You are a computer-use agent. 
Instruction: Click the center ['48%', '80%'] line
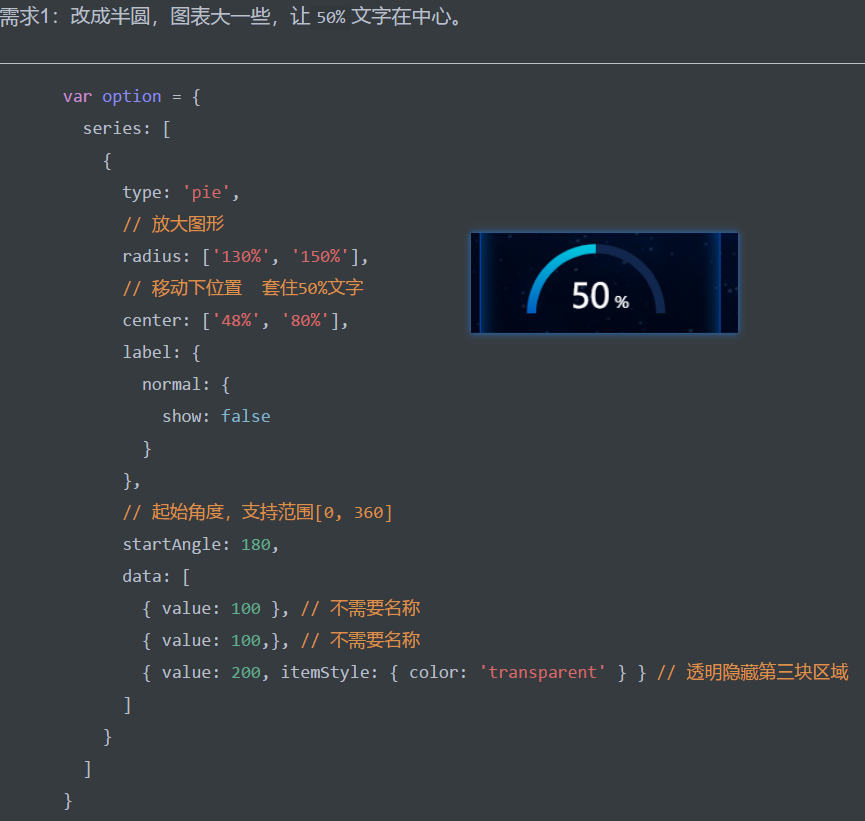coord(236,321)
